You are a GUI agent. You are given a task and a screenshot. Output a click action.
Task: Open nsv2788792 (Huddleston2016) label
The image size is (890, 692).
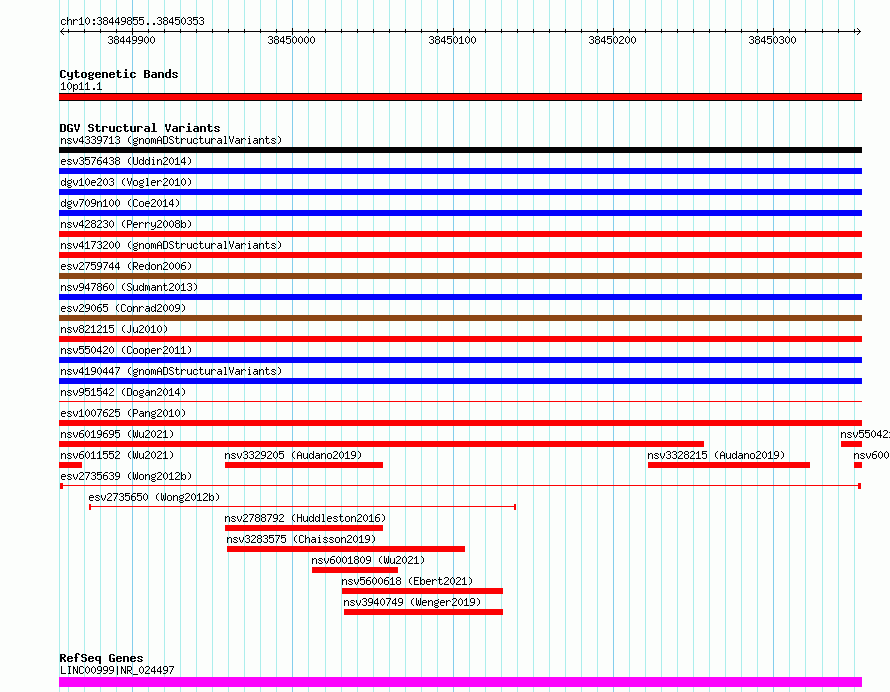coord(305,518)
